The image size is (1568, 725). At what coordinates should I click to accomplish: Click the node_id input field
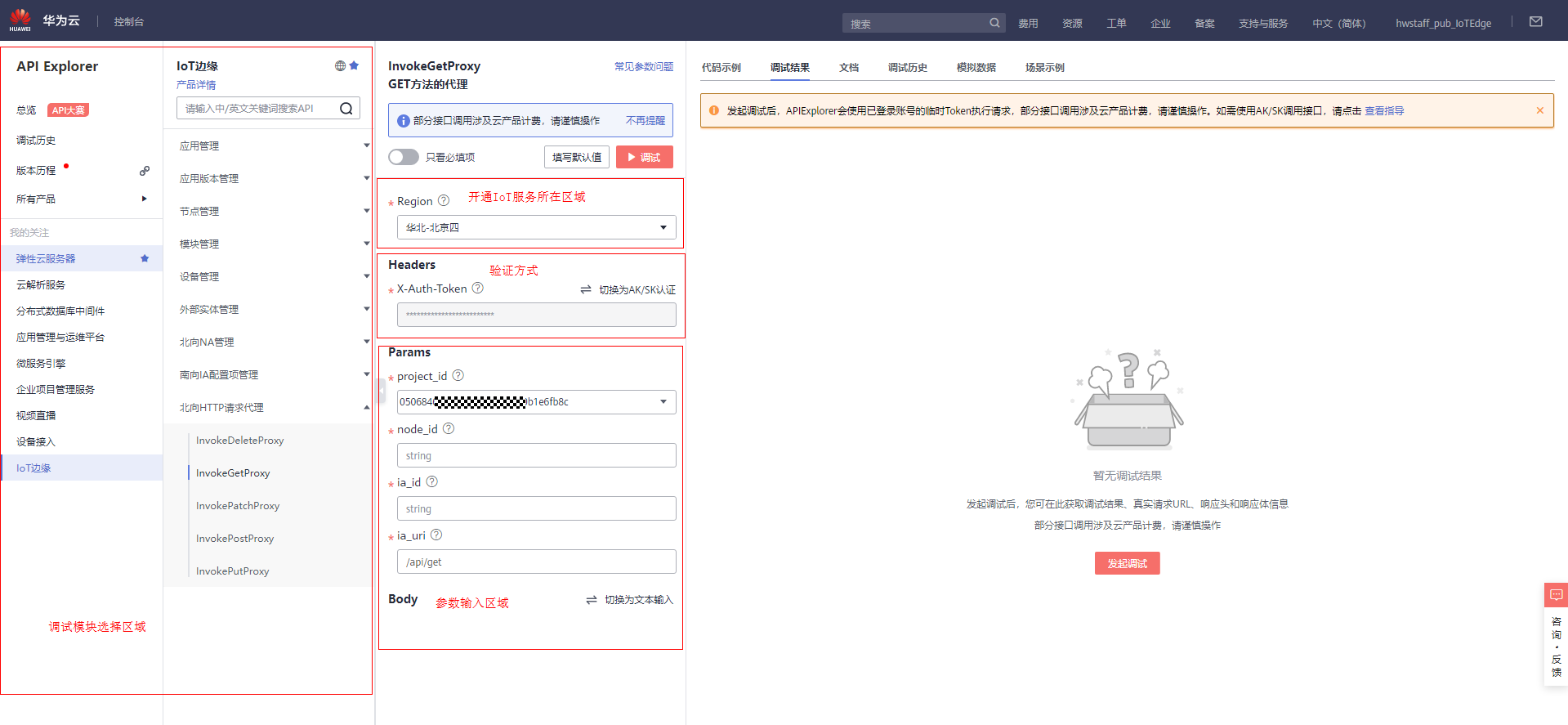[x=536, y=455]
